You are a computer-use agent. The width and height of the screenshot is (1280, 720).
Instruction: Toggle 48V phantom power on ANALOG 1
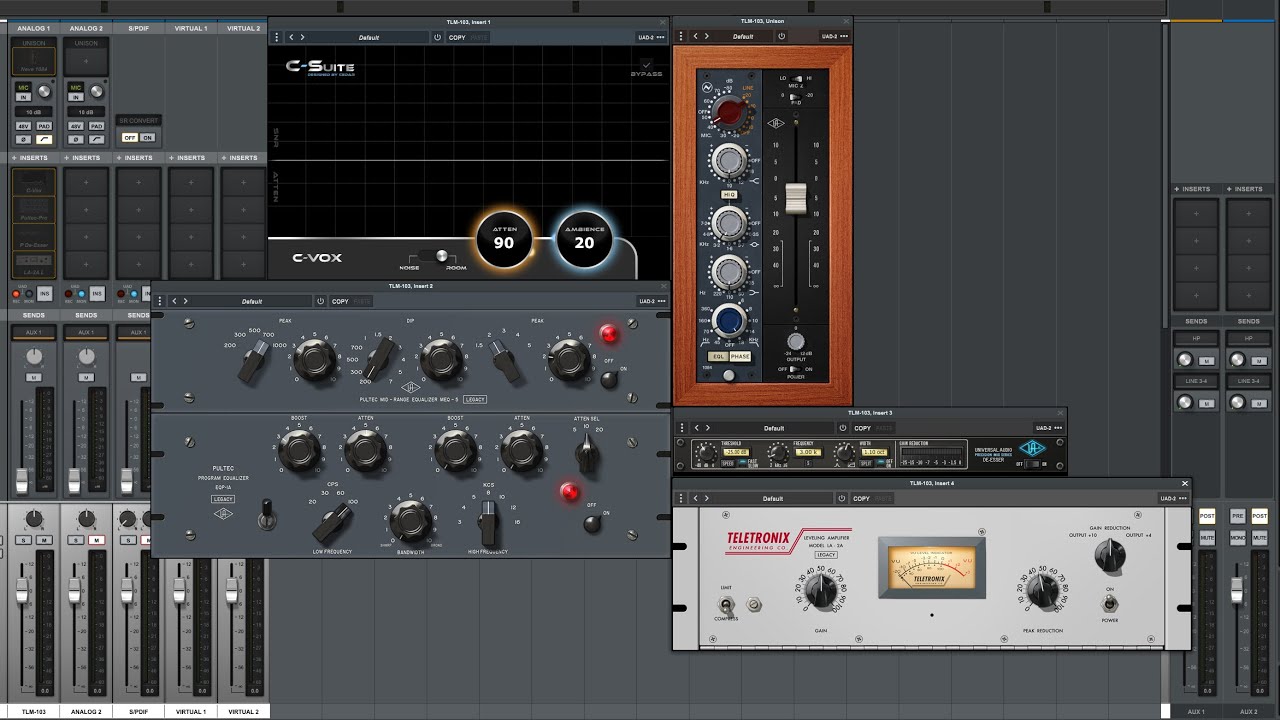23,127
